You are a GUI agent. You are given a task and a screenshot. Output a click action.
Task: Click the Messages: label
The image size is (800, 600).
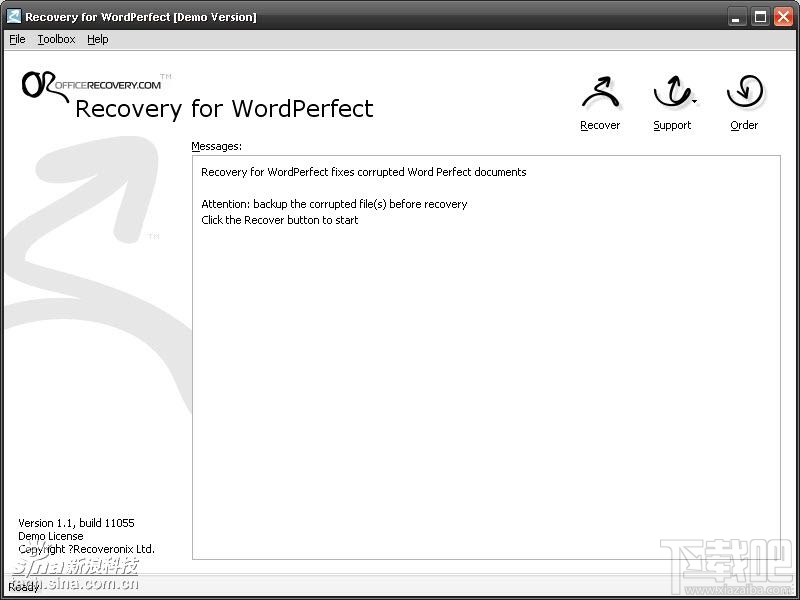pyautogui.click(x=216, y=146)
